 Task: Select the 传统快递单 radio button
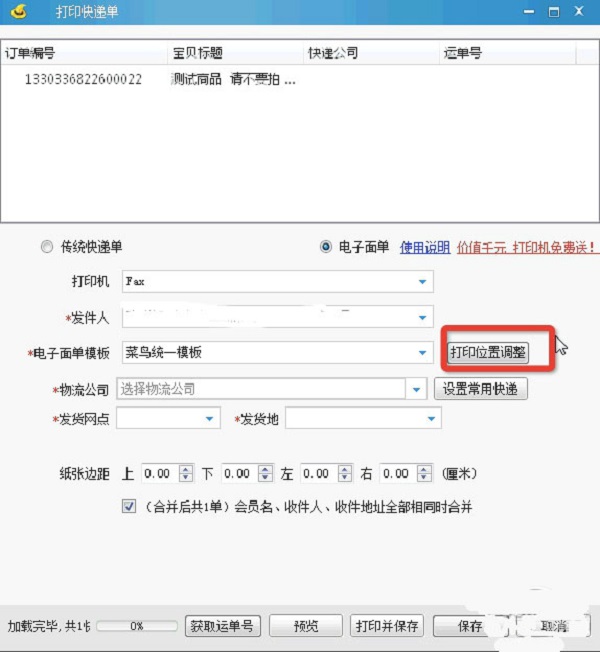pos(47,247)
